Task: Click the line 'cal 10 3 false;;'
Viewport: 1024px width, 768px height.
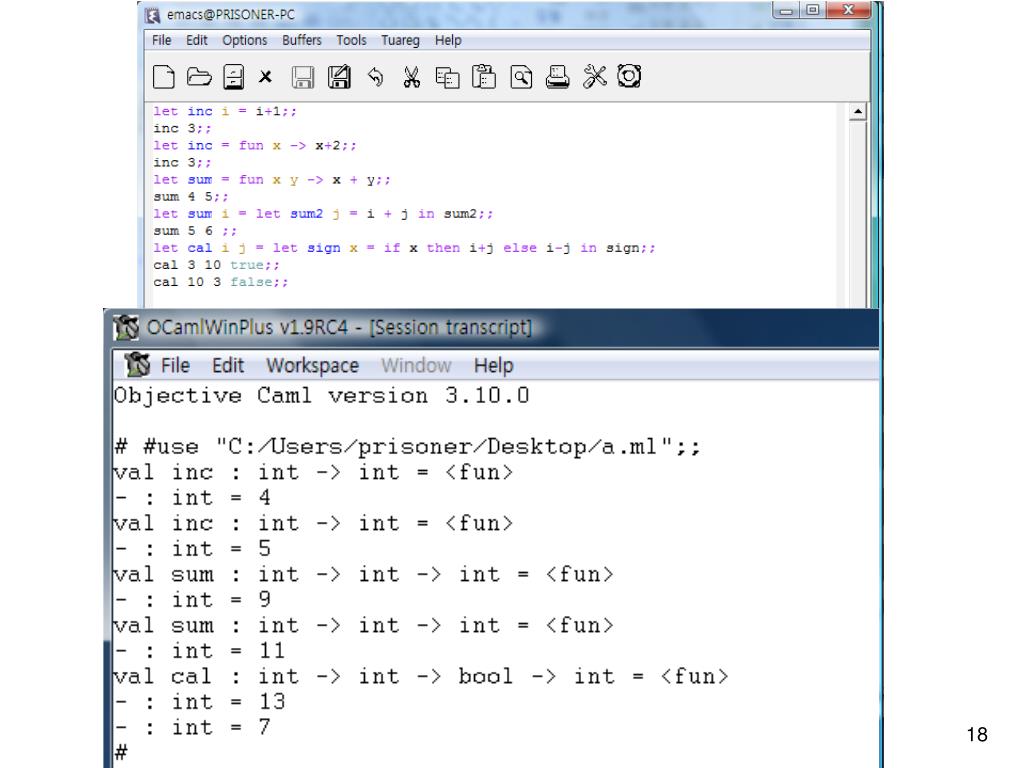Action: pos(220,281)
